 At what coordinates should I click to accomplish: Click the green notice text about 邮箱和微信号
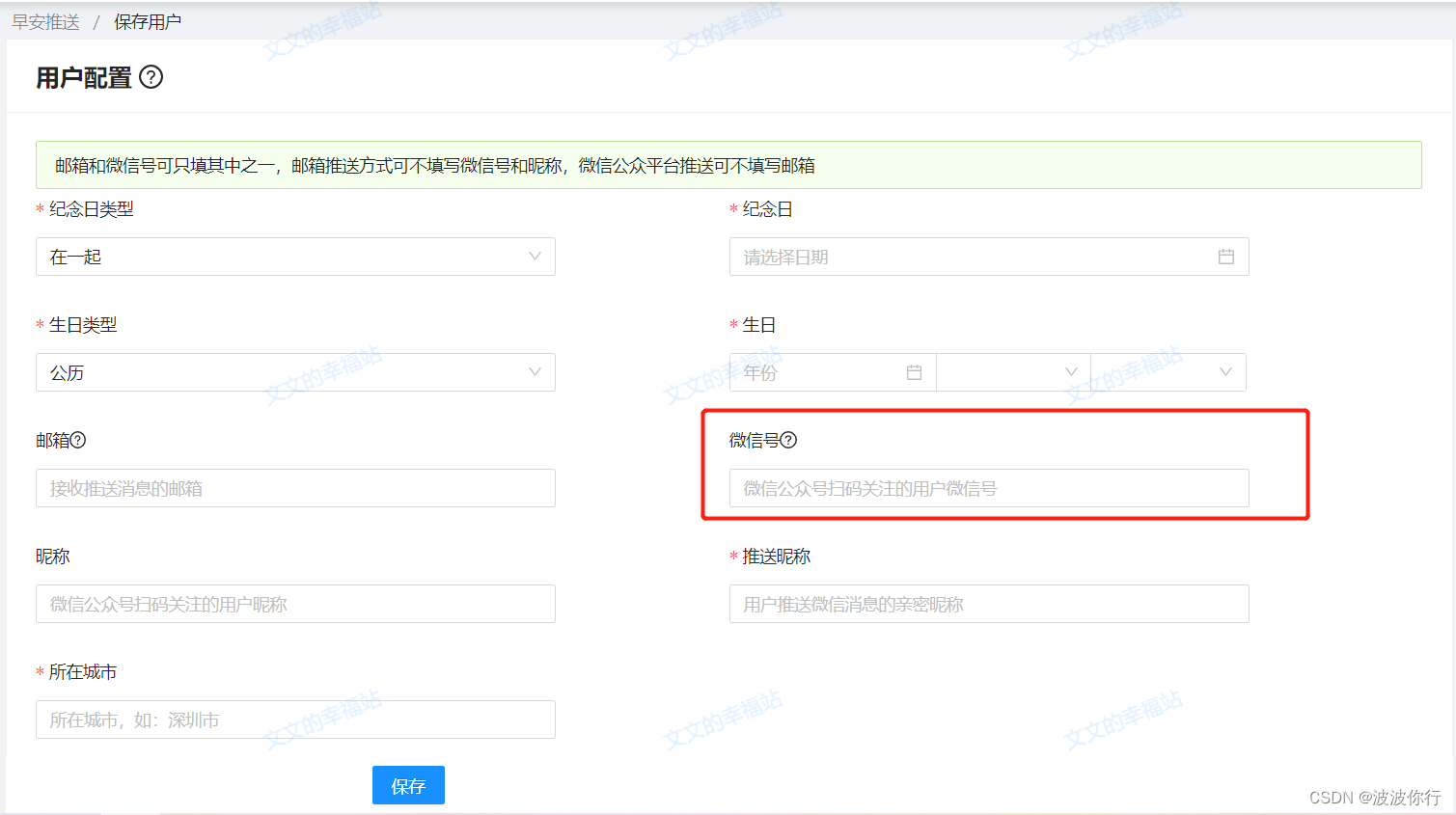[435, 166]
